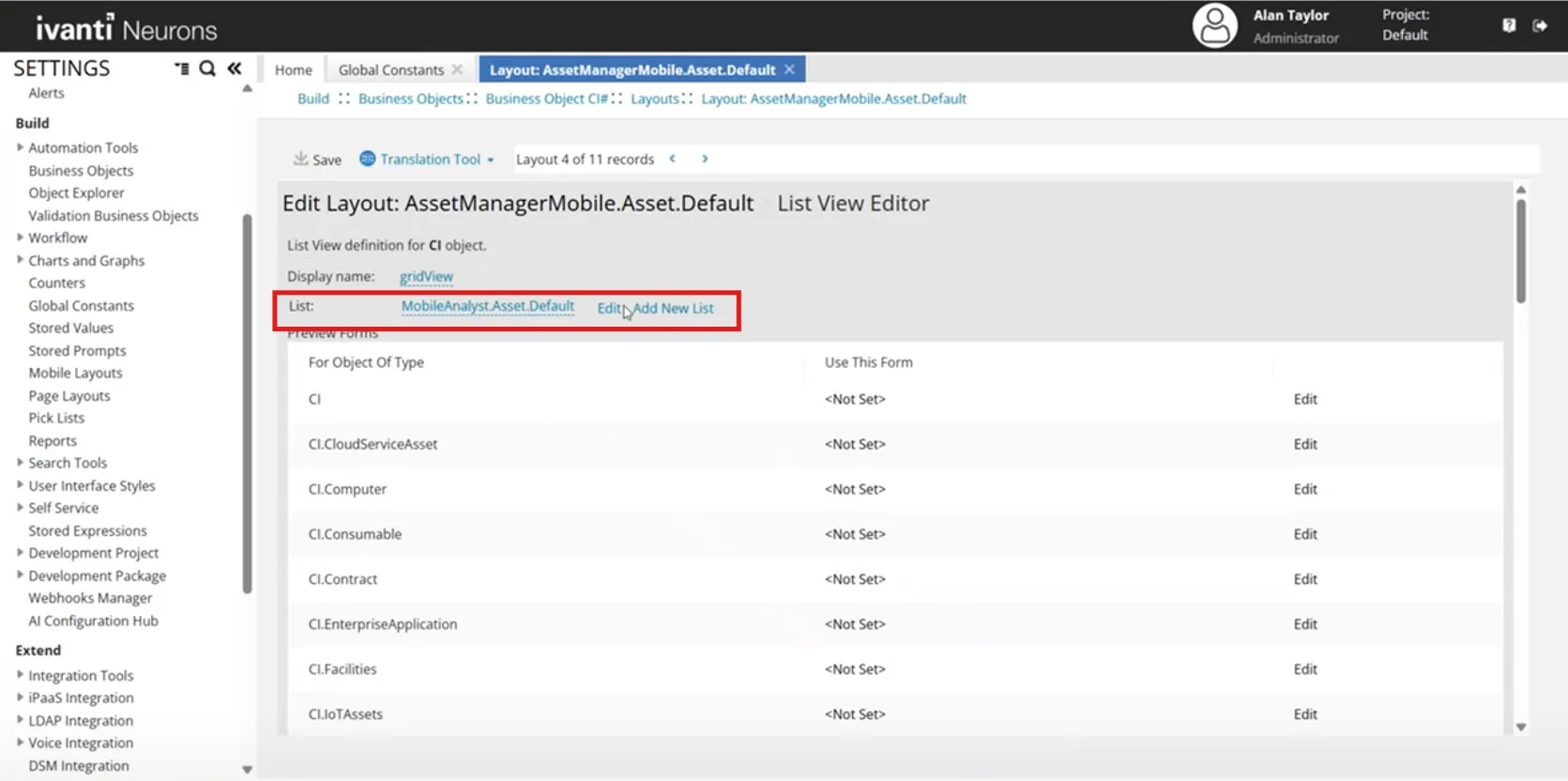
Task: Click the layout editor vertical scrollbar
Action: (x=1520, y=251)
